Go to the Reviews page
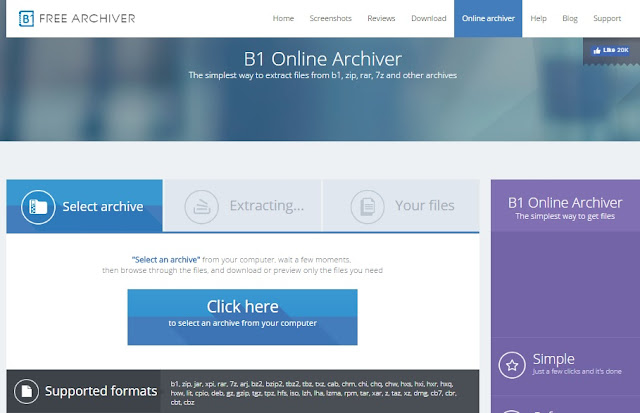 point(381,18)
